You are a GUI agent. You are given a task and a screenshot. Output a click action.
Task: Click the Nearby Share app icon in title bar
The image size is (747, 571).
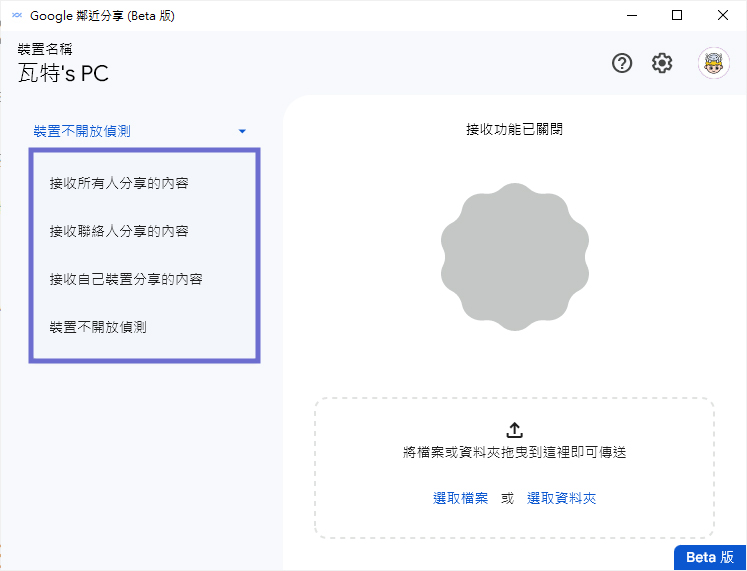tap(17, 16)
